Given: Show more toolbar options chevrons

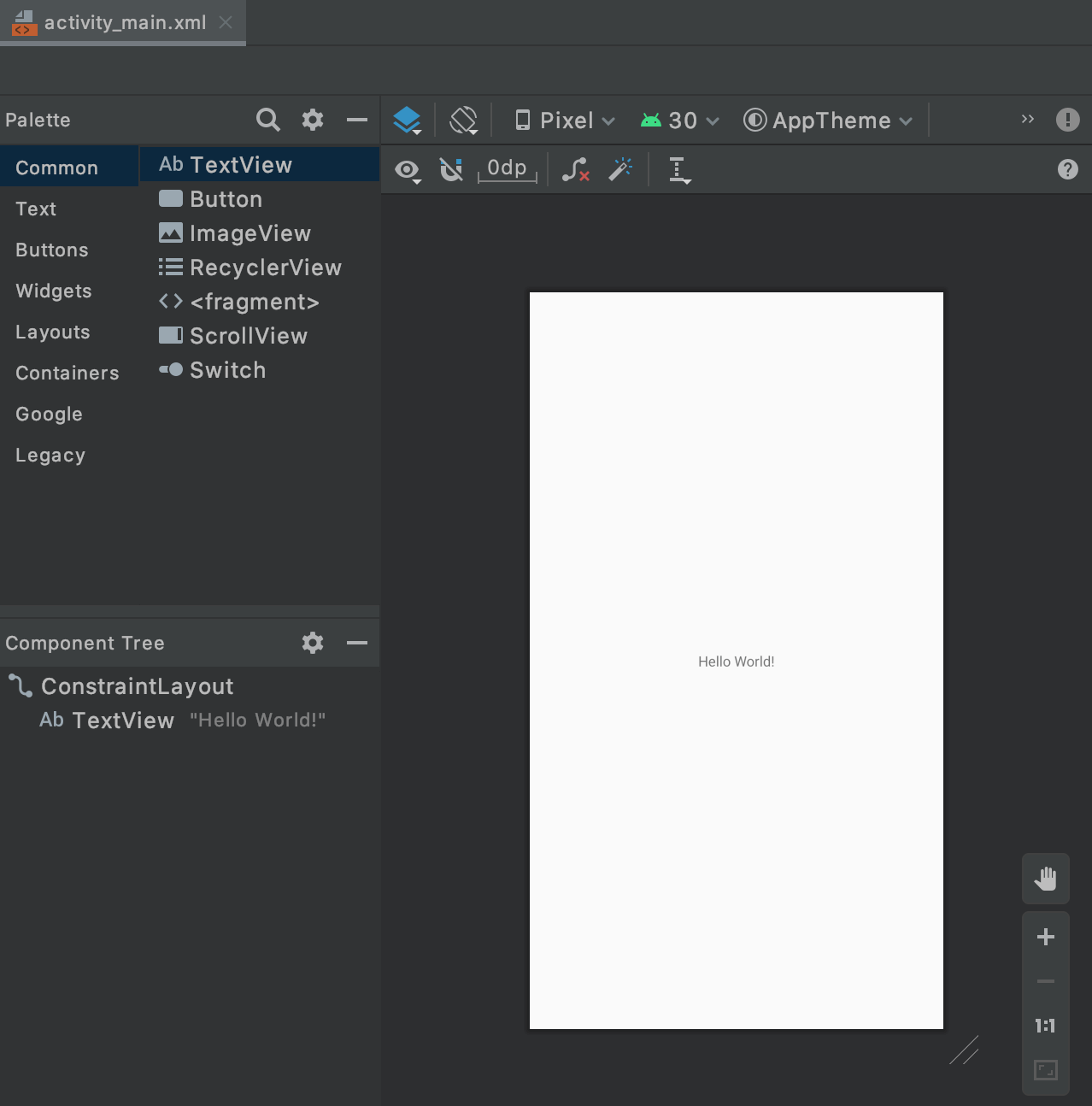Looking at the screenshot, I should pyautogui.click(x=1028, y=120).
